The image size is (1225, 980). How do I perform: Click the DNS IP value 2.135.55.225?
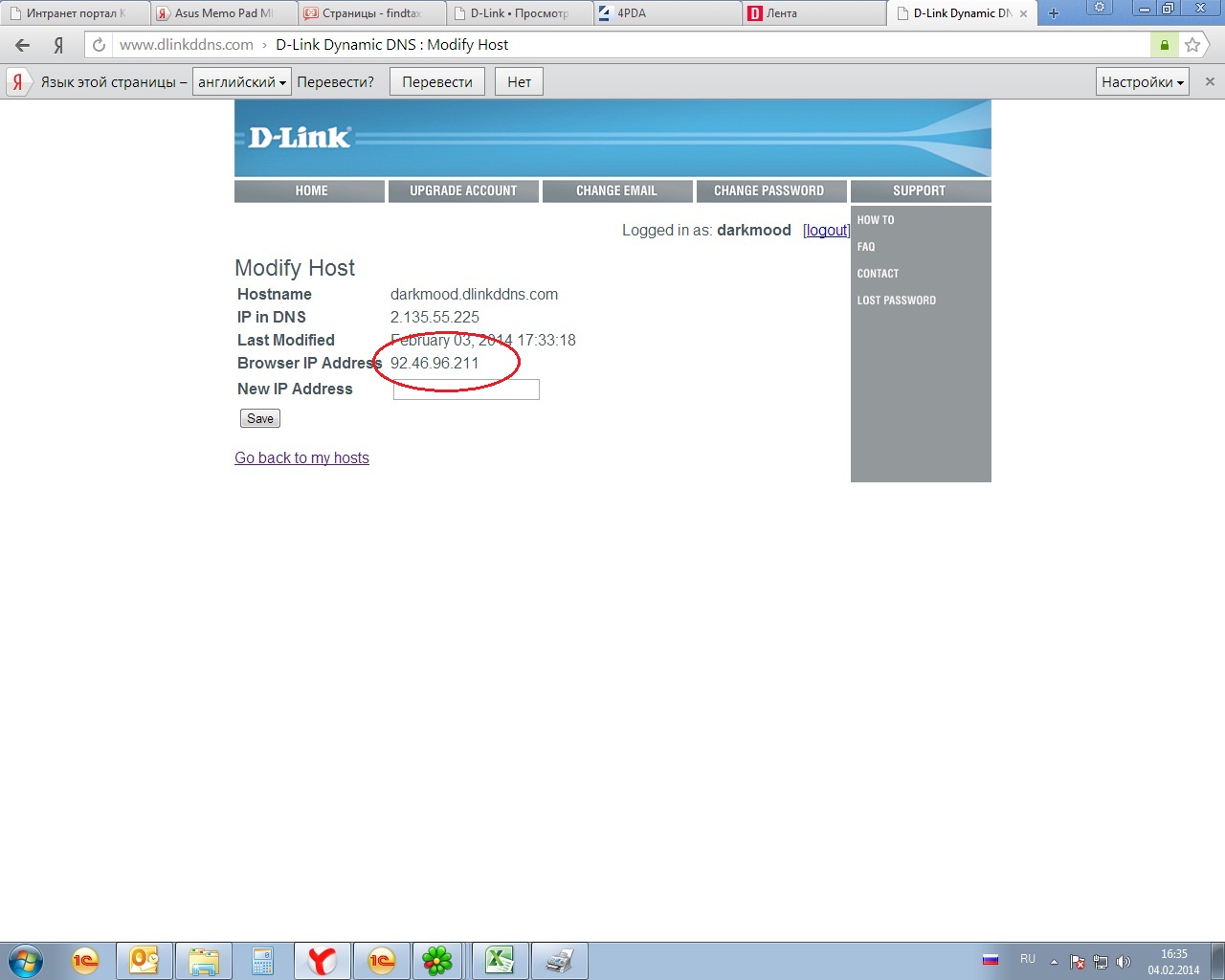434,317
